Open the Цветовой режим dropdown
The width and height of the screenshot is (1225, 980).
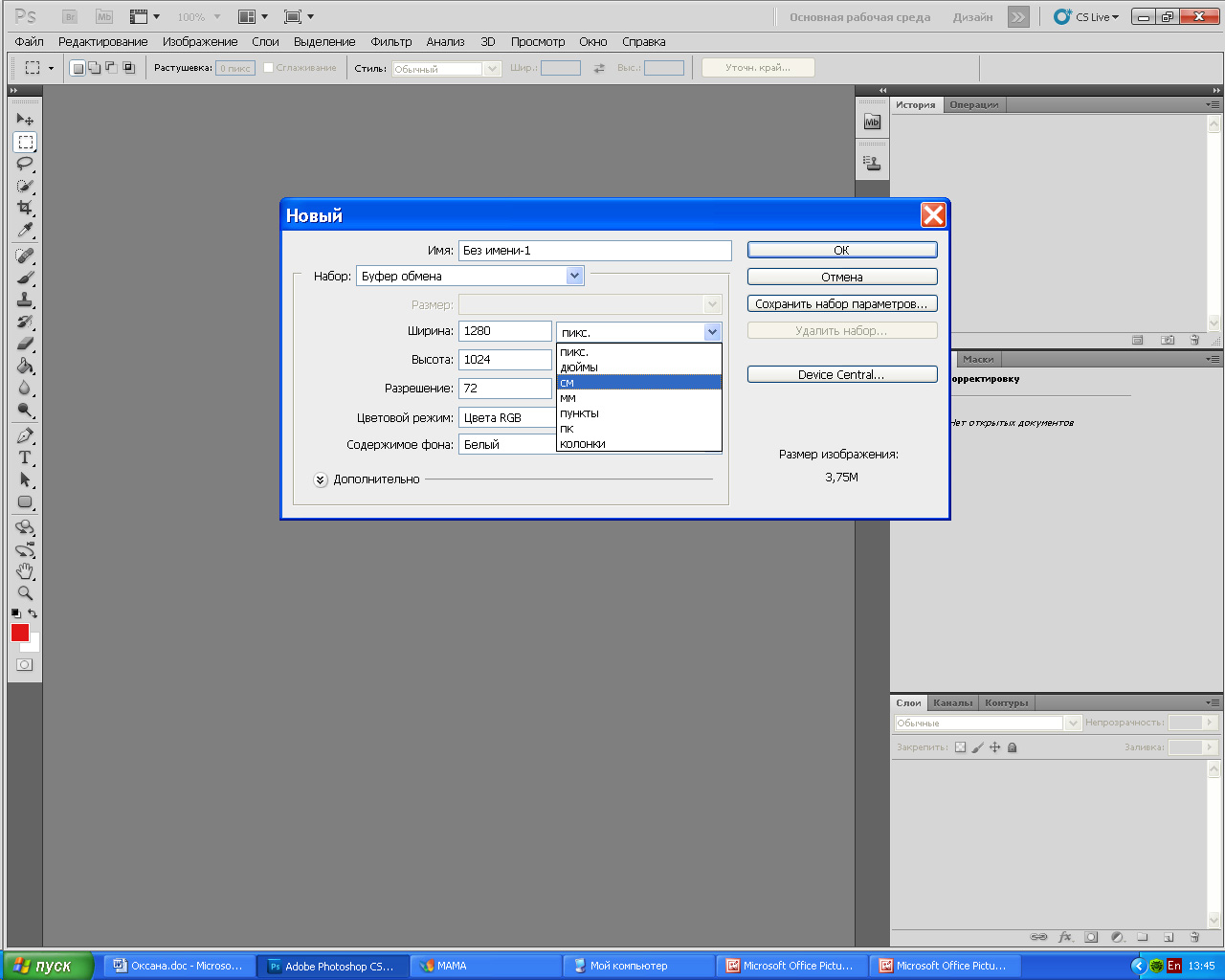point(507,417)
